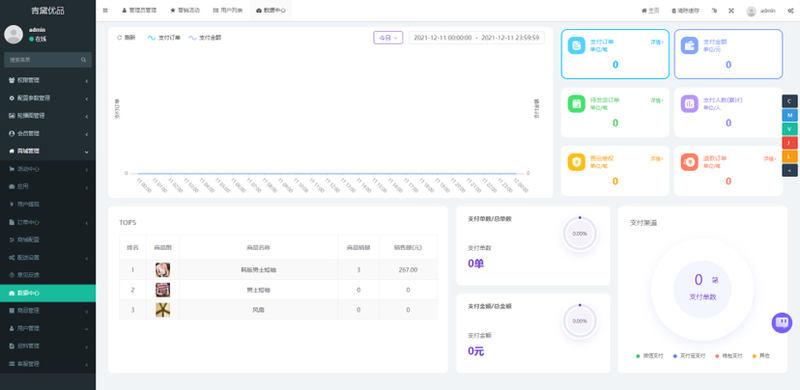
Task: Click 清除缓存 clear cache link
Action: 685,10
